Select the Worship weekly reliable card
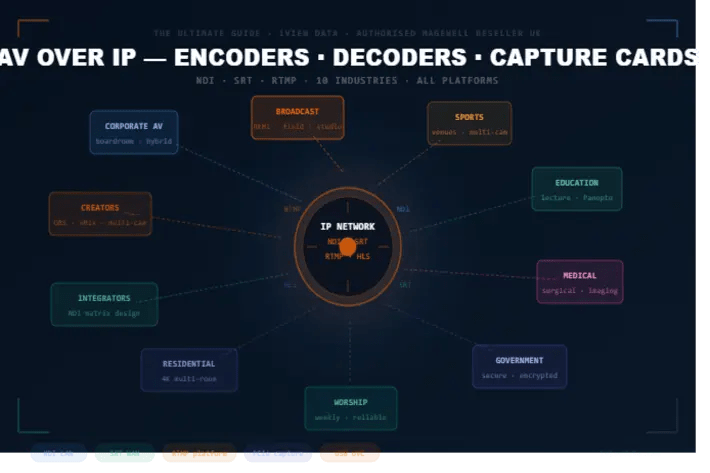Image resolution: width=710 pixels, height=473 pixels. [x=351, y=409]
